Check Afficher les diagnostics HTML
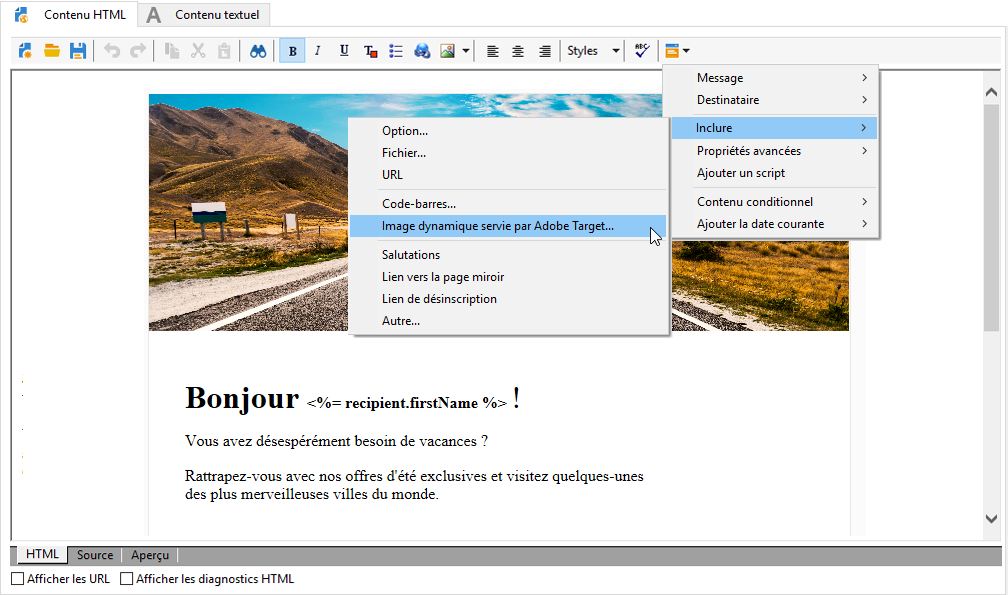Viewport: 1008px width, 595px height. click(126, 579)
